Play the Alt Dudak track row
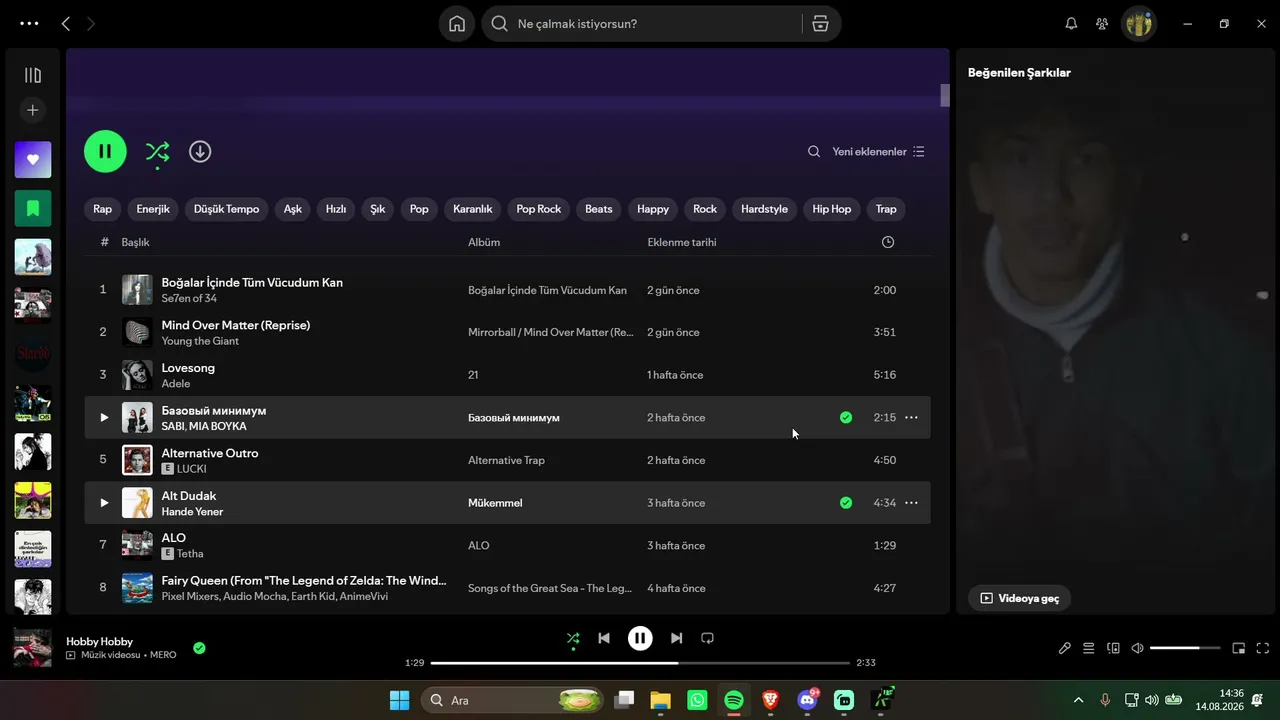Screen dimensions: 1280x720 tap(104, 503)
